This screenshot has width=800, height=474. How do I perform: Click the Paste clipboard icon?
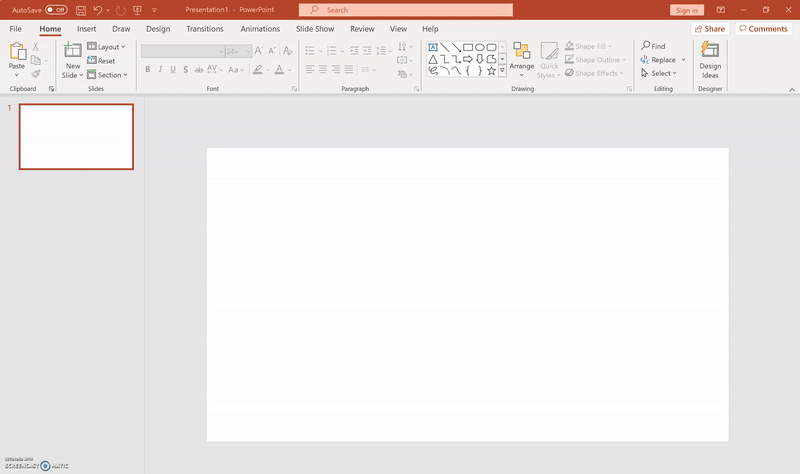click(x=17, y=52)
